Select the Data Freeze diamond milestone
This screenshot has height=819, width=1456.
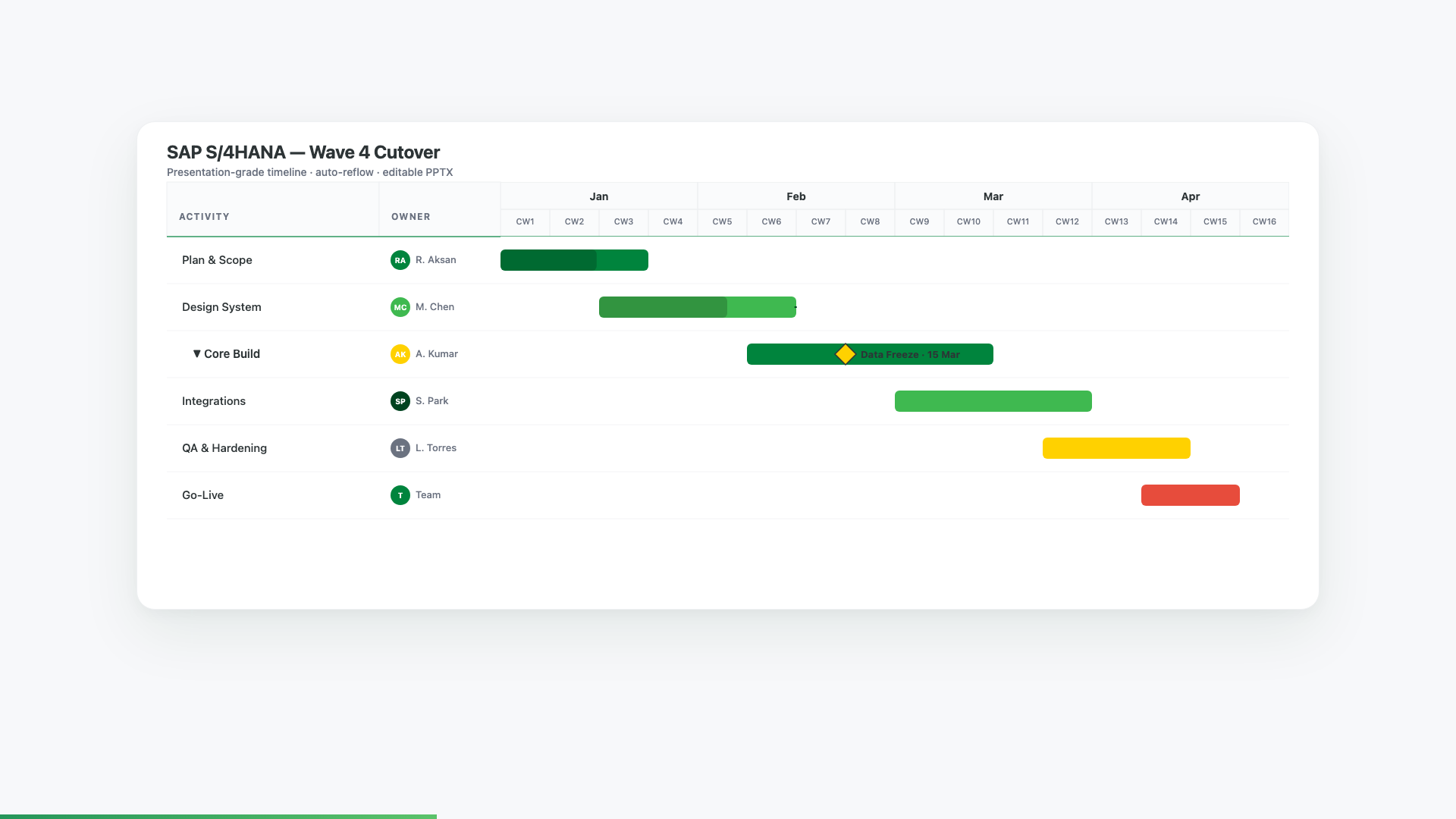point(846,354)
